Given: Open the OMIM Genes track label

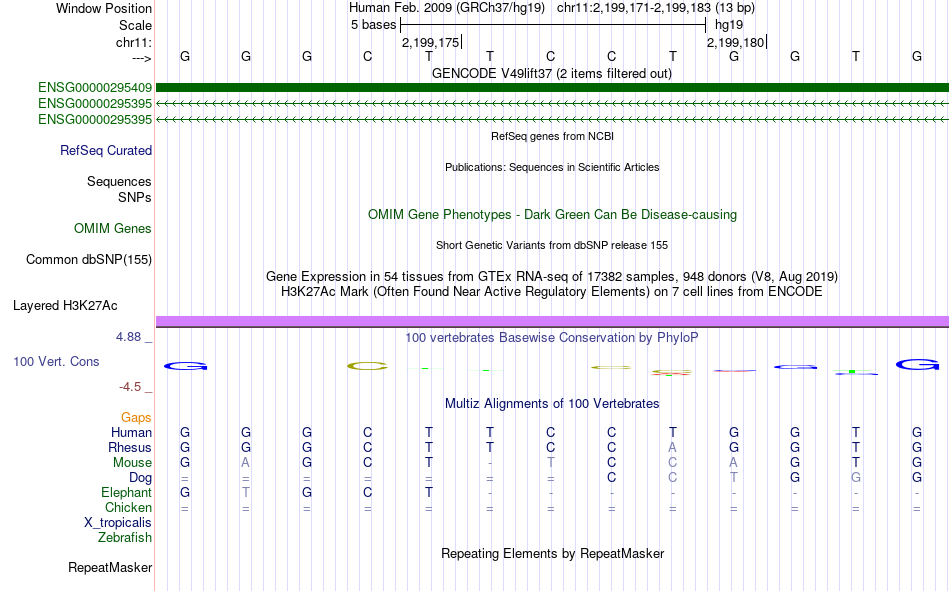Looking at the screenshot, I should click(x=113, y=229).
